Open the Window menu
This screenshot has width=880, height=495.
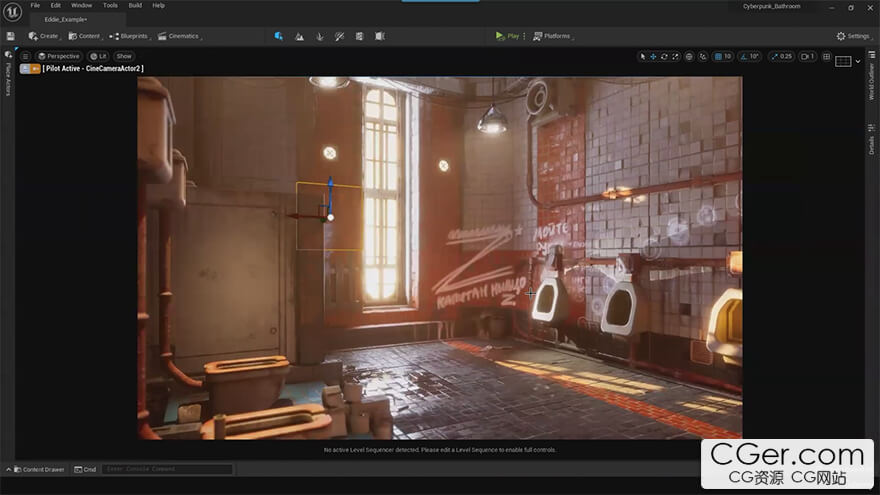81,6
